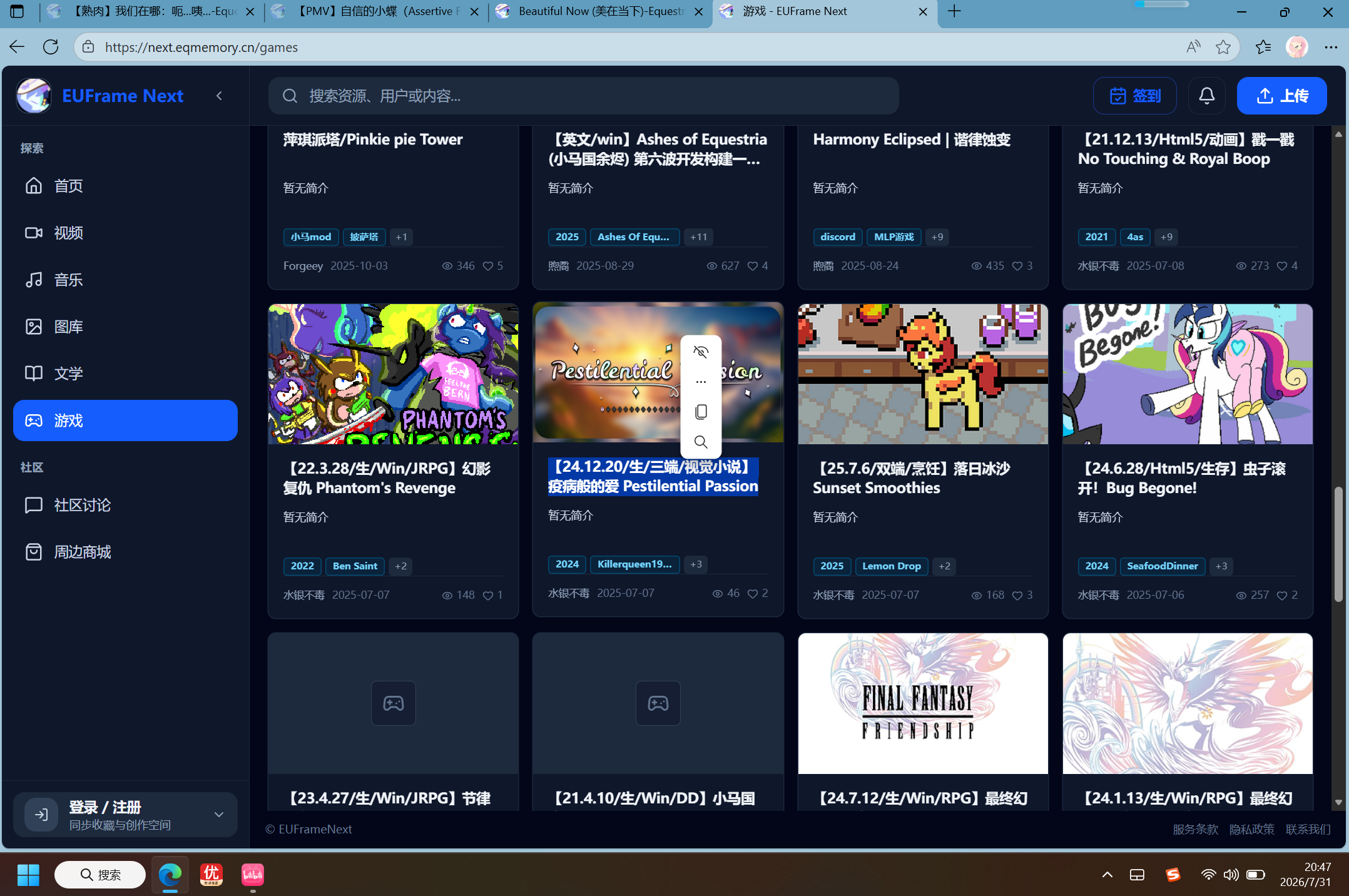Add this page to favorites star
The width and height of the screenshot is (1349, 896).
[1223, 47]
